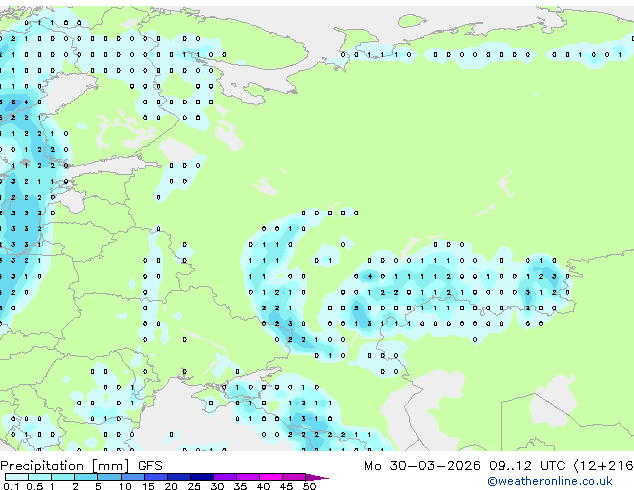Click the legend label '10'

click(x=125, y=486)
